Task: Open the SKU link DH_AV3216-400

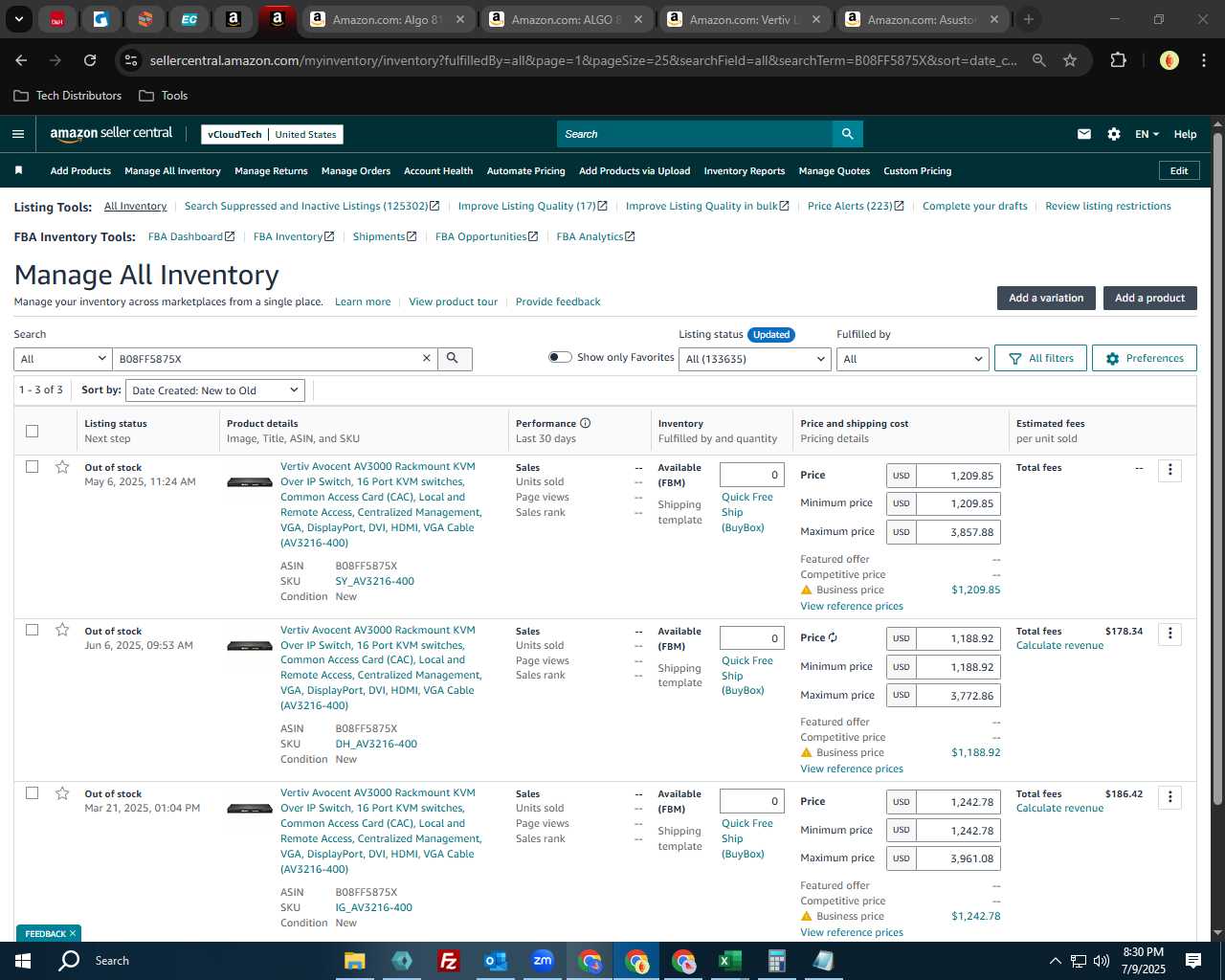Action: point(376,744)
